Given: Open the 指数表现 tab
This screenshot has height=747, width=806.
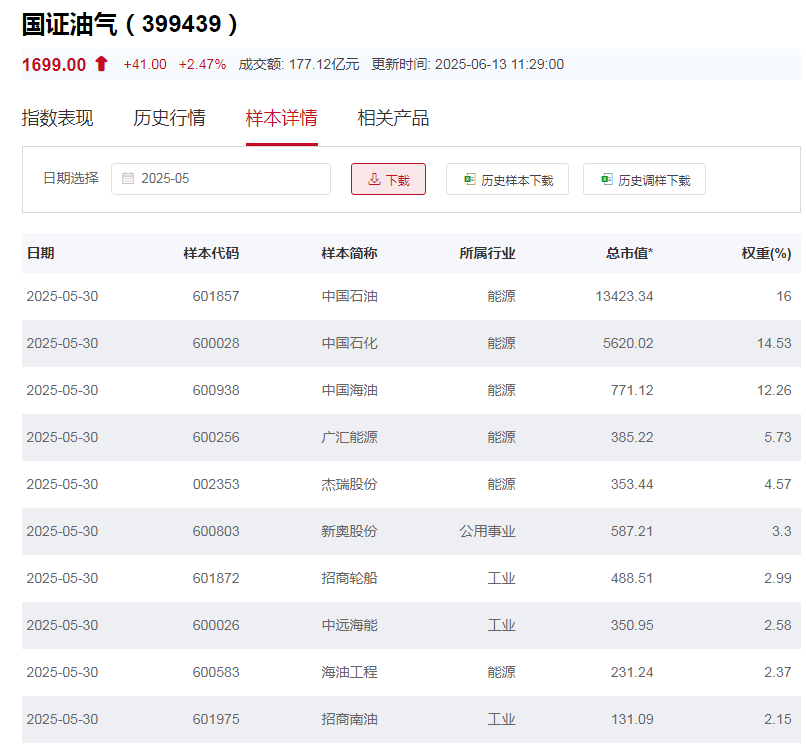Looking at the screenshot, I should pos(57,118).
